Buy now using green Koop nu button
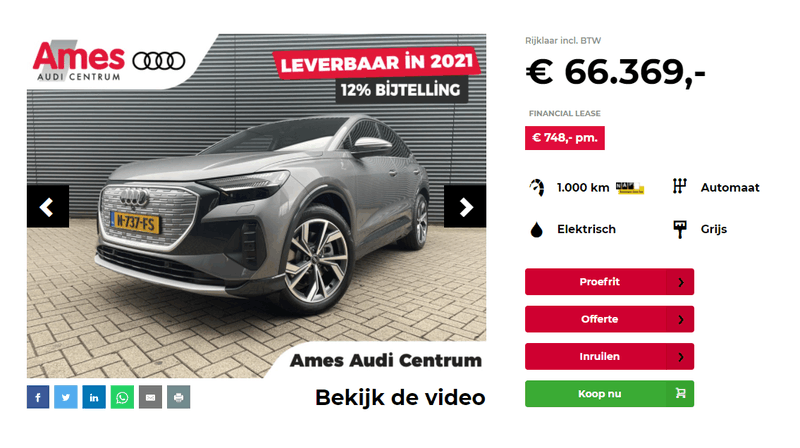 pyautogui.click(x=609, y=393)
